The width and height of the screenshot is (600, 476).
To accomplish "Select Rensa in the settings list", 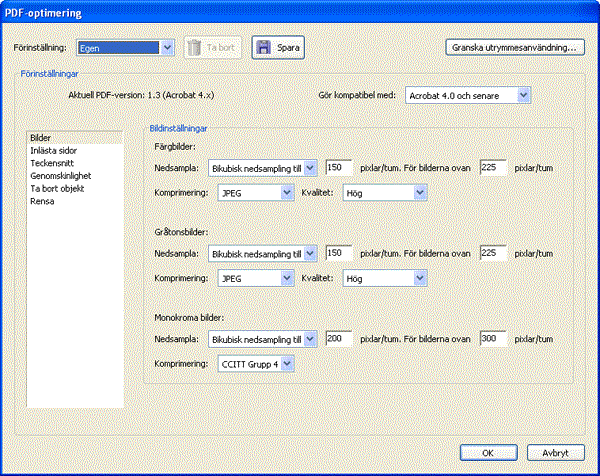I will 75,201.
